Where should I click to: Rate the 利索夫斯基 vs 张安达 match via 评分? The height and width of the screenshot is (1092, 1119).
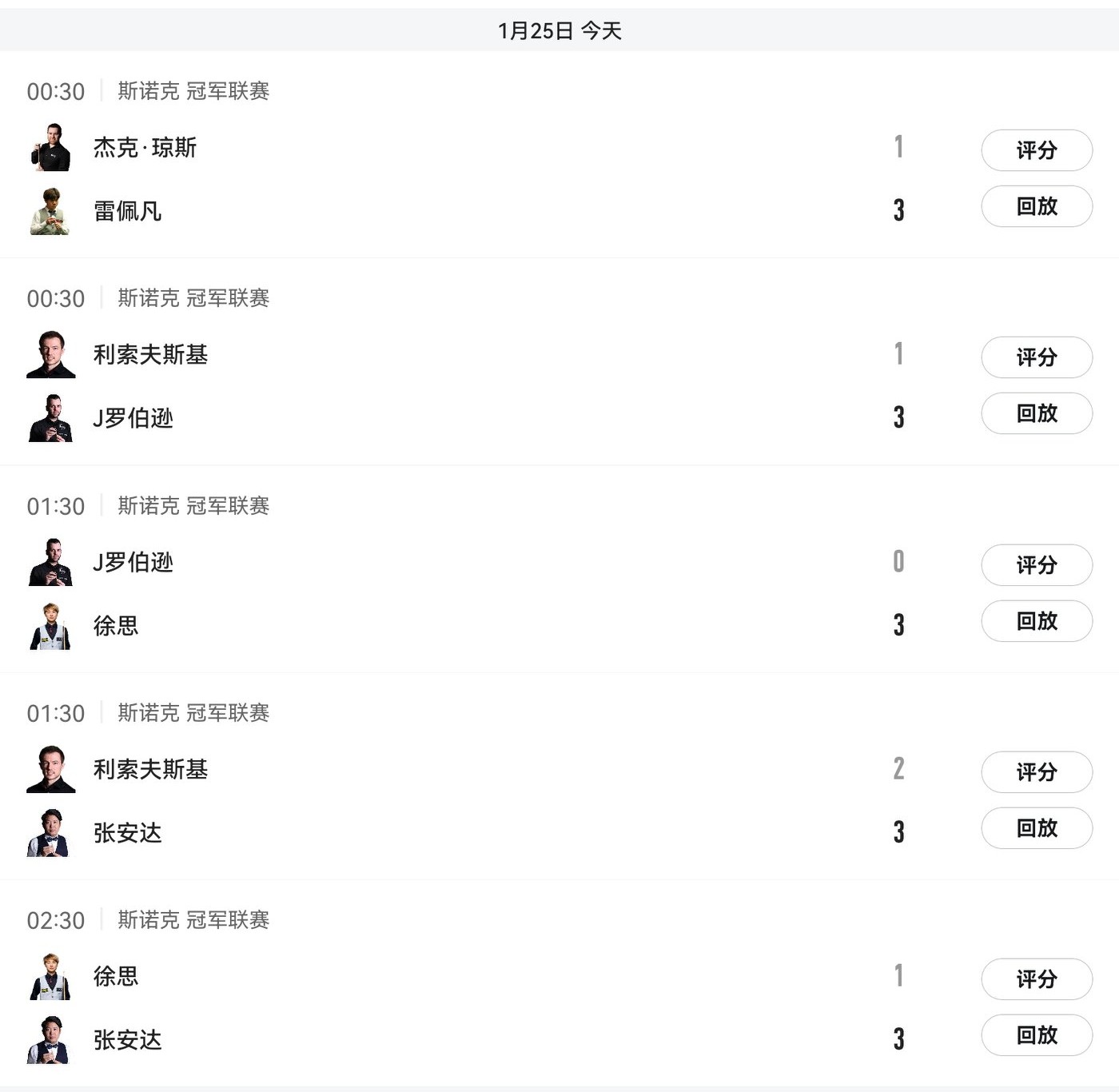1036,772
